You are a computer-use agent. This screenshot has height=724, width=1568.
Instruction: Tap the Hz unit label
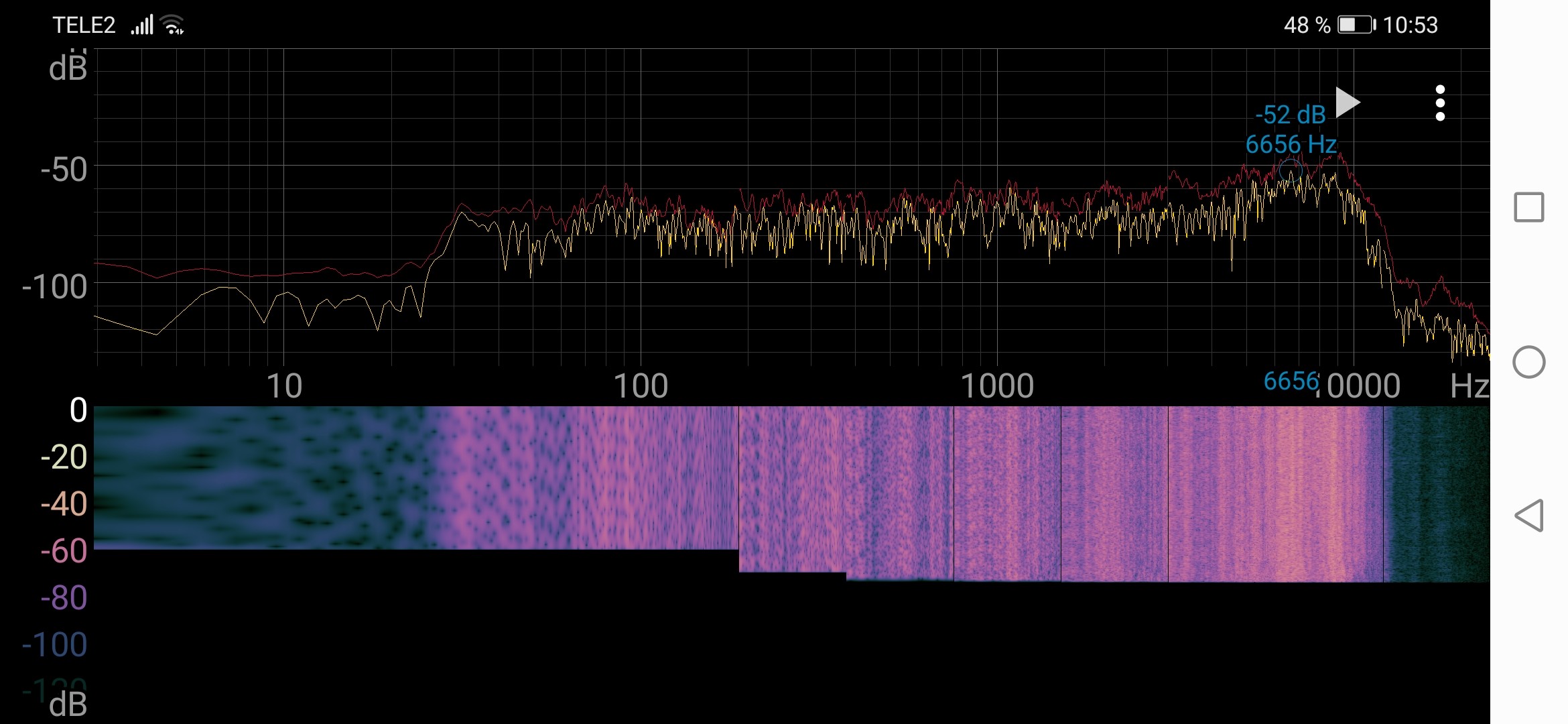(x=1469, y=386)
